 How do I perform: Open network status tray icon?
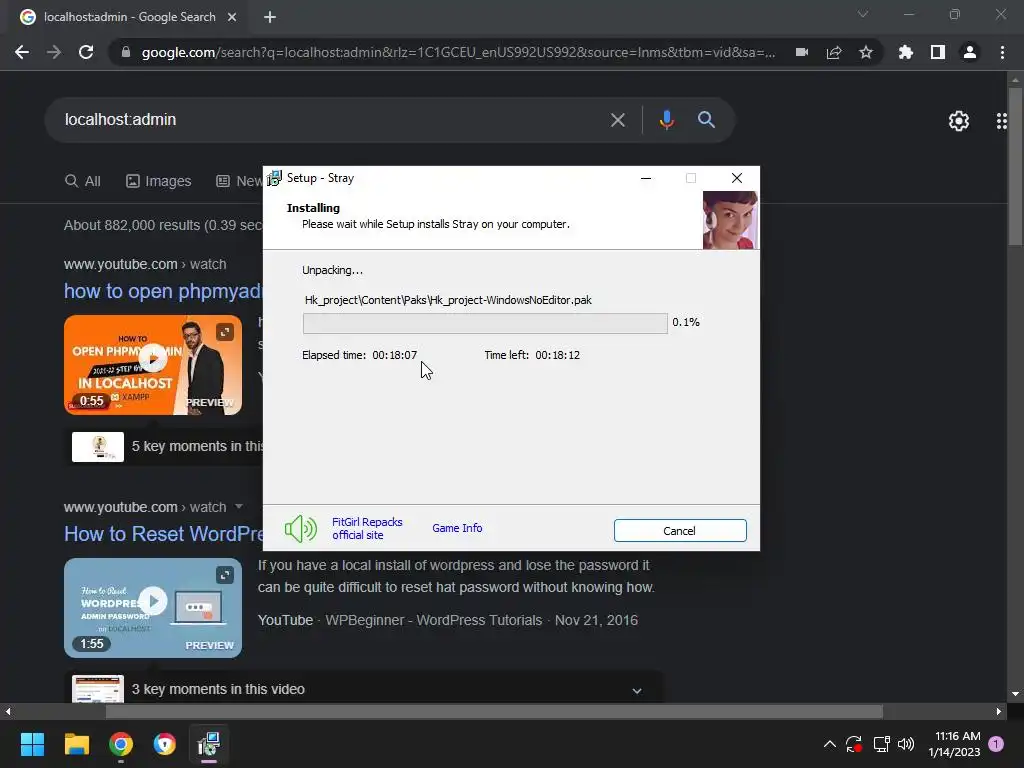pyautogui.click(x=881, y=744)
